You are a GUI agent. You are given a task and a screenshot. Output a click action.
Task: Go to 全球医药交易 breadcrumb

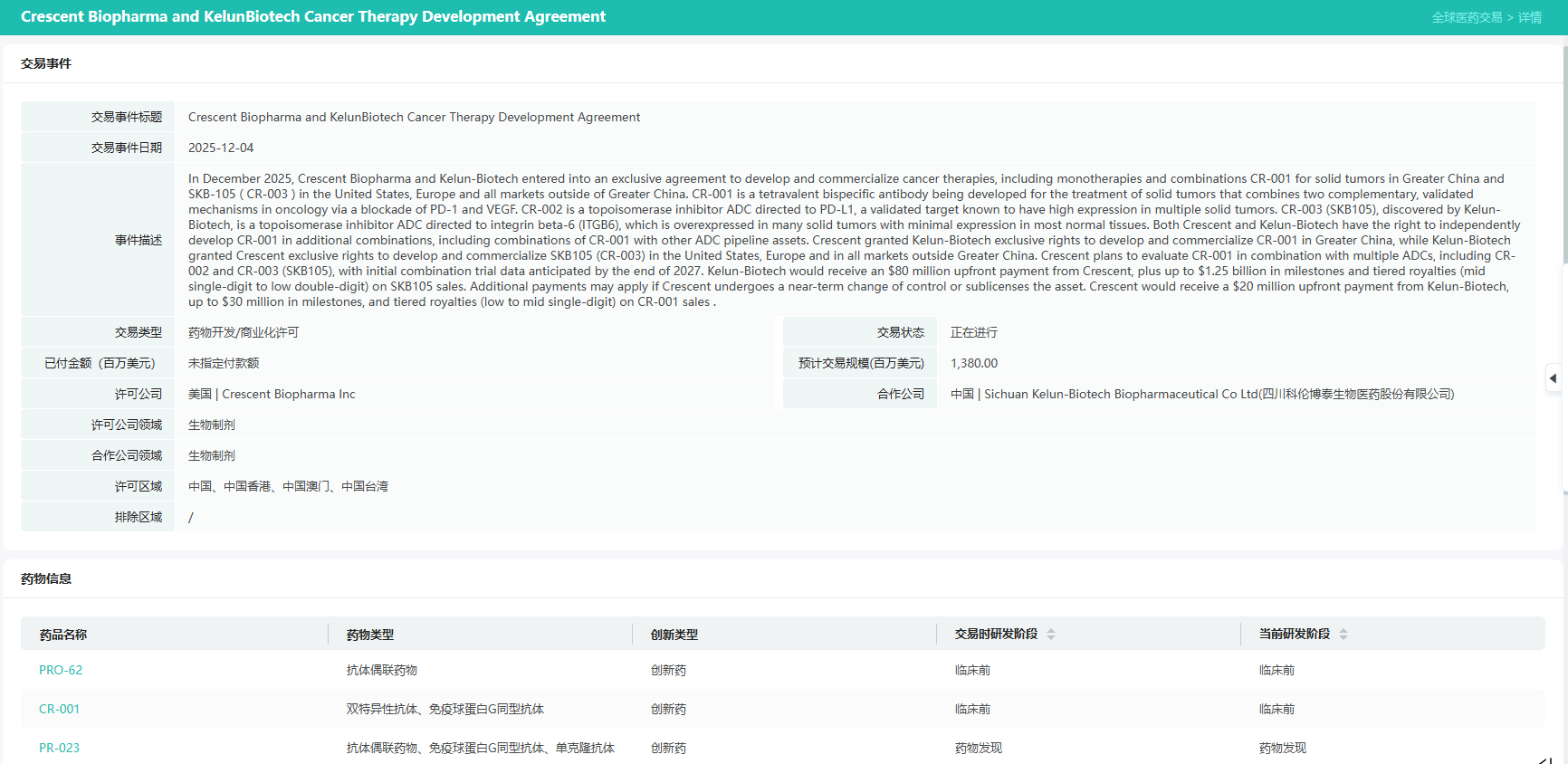coord(1467,17)
